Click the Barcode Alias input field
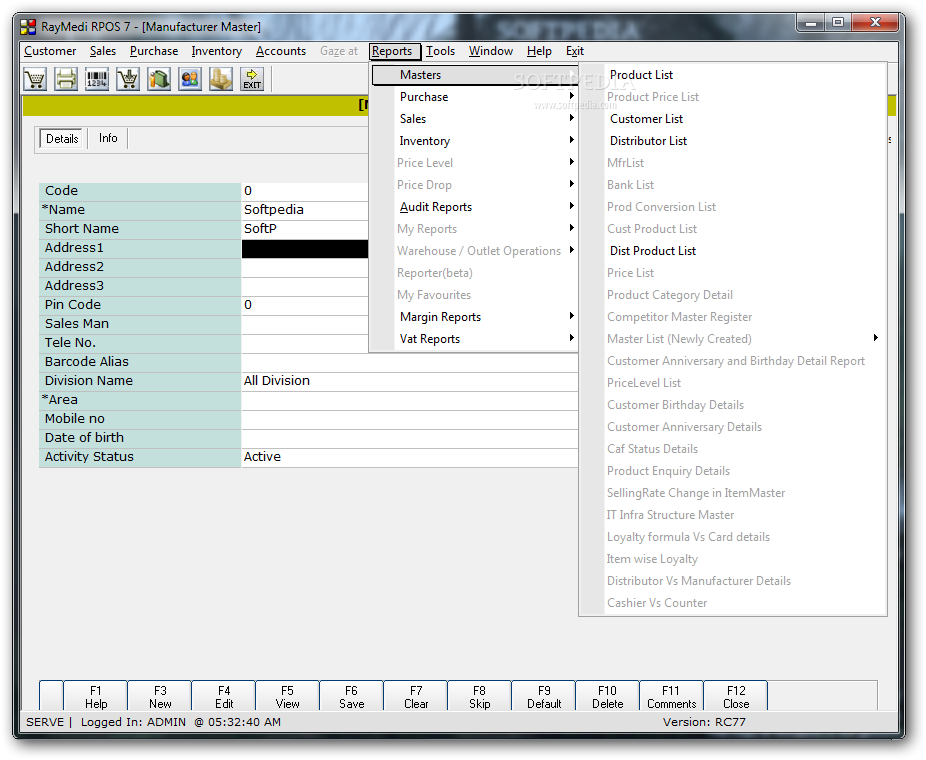 [410, 362]
